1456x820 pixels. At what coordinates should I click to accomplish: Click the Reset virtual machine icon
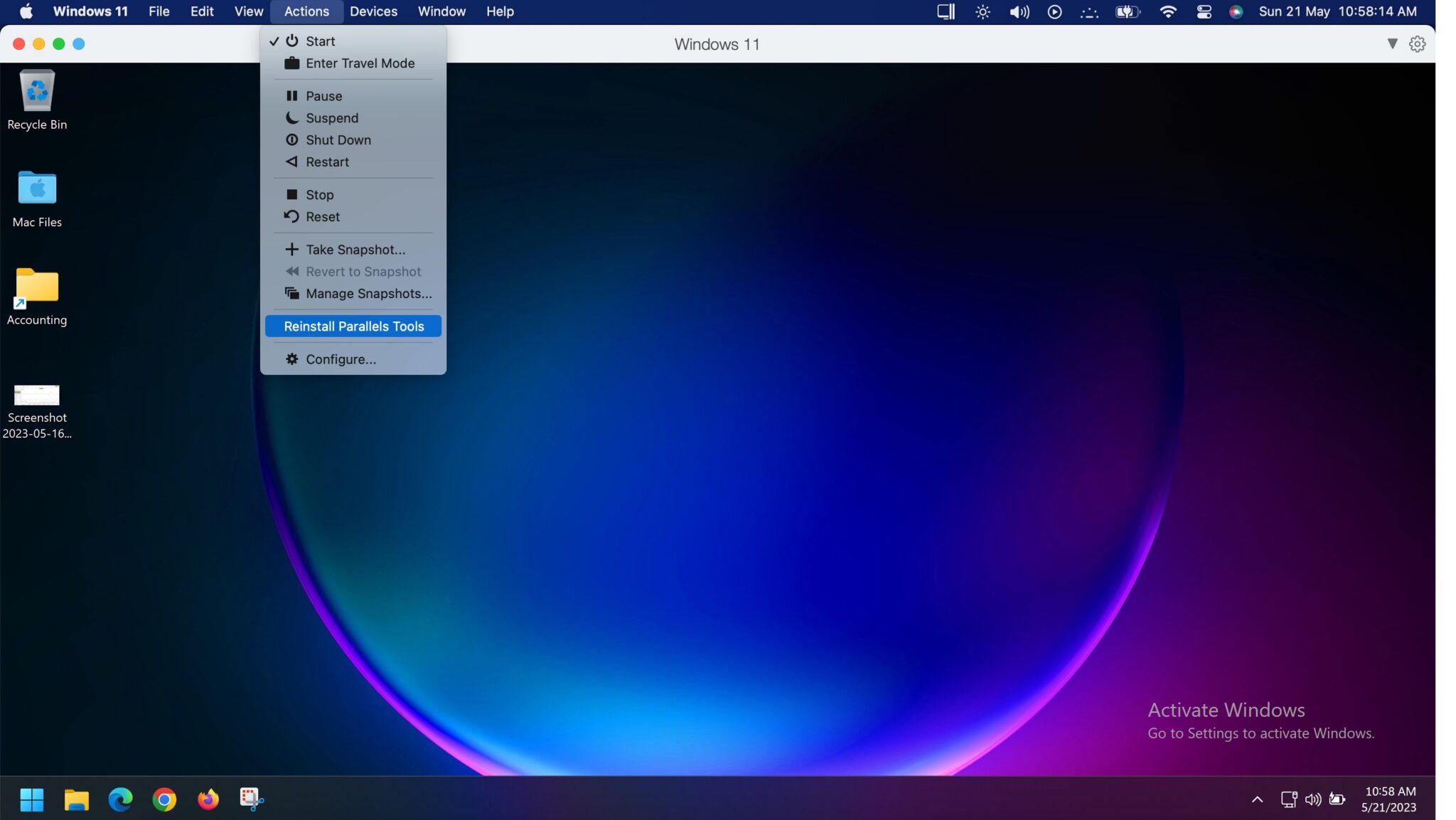pyautogui.click(x=292, y=217)
